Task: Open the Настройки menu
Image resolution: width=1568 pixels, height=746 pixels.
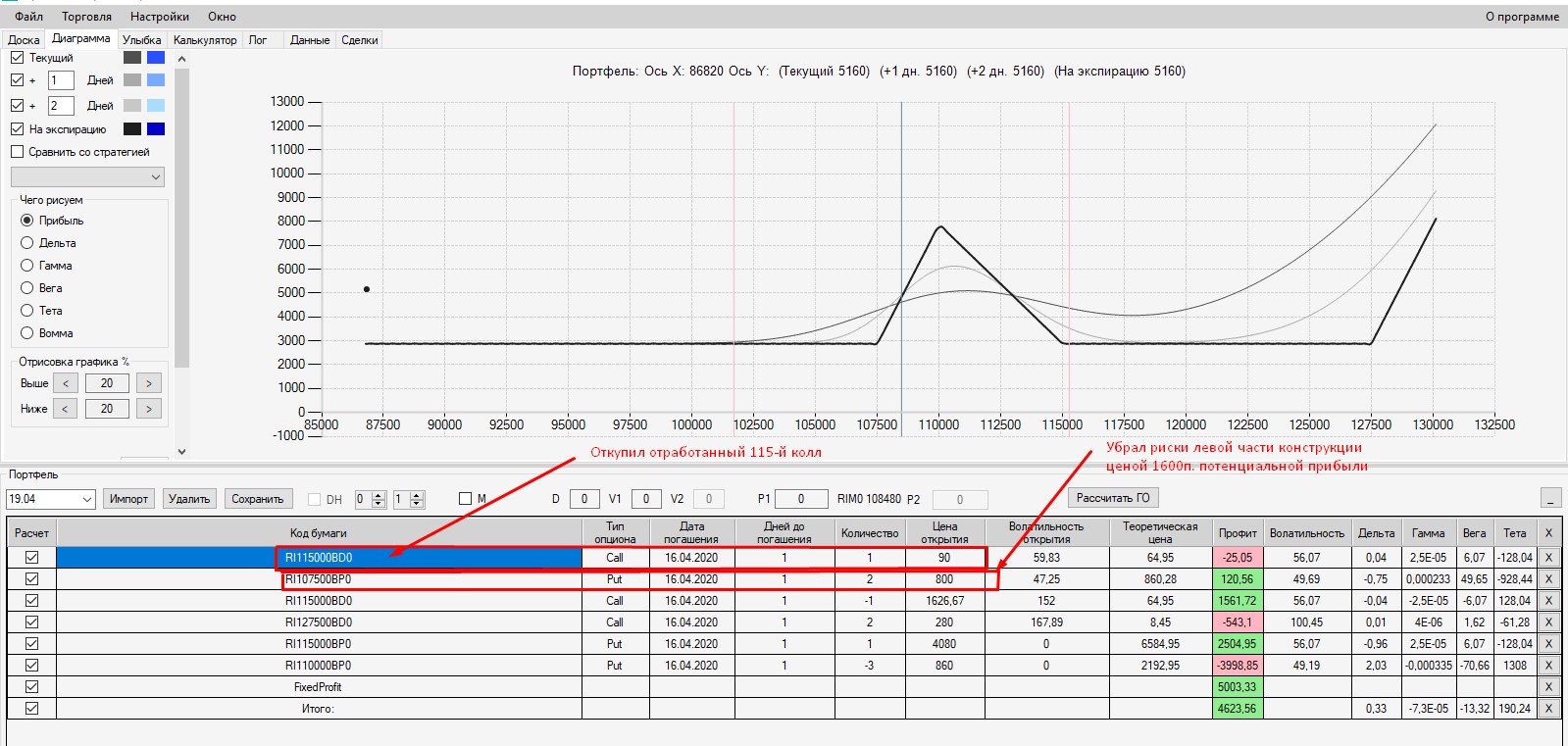Action: tap(160, 17)
